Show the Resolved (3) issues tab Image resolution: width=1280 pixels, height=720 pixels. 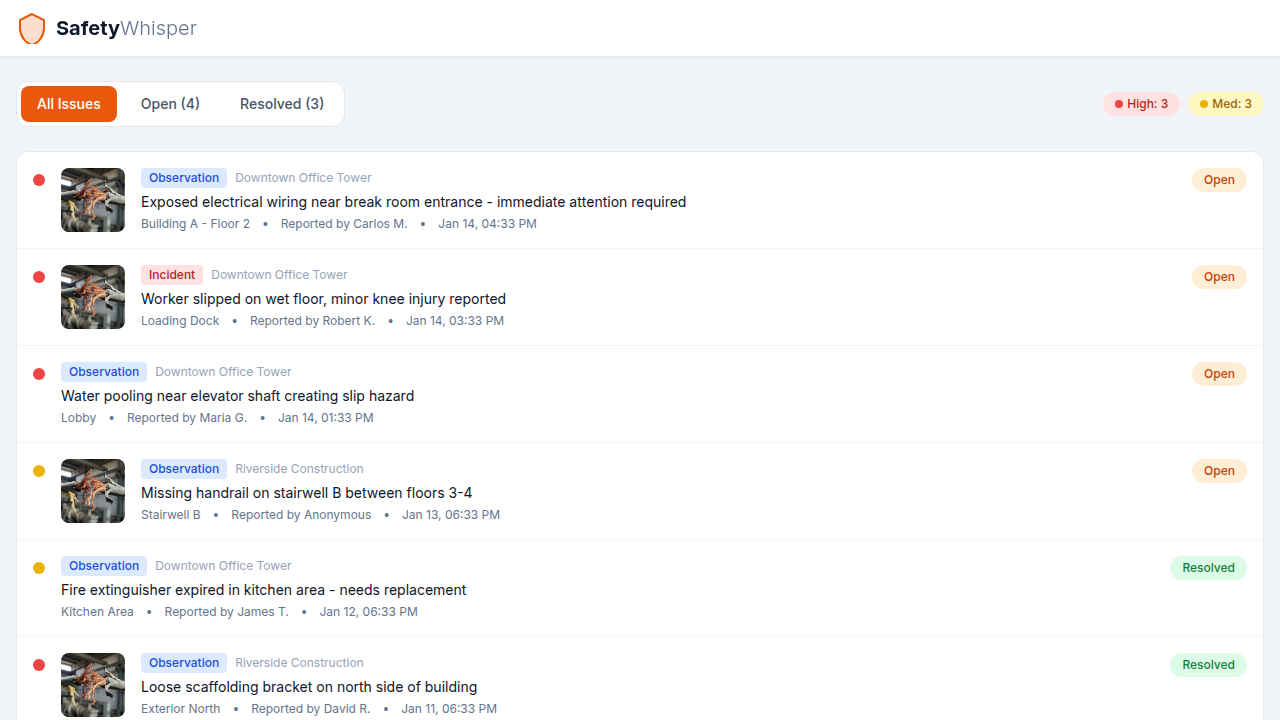(x=282, y=104)
